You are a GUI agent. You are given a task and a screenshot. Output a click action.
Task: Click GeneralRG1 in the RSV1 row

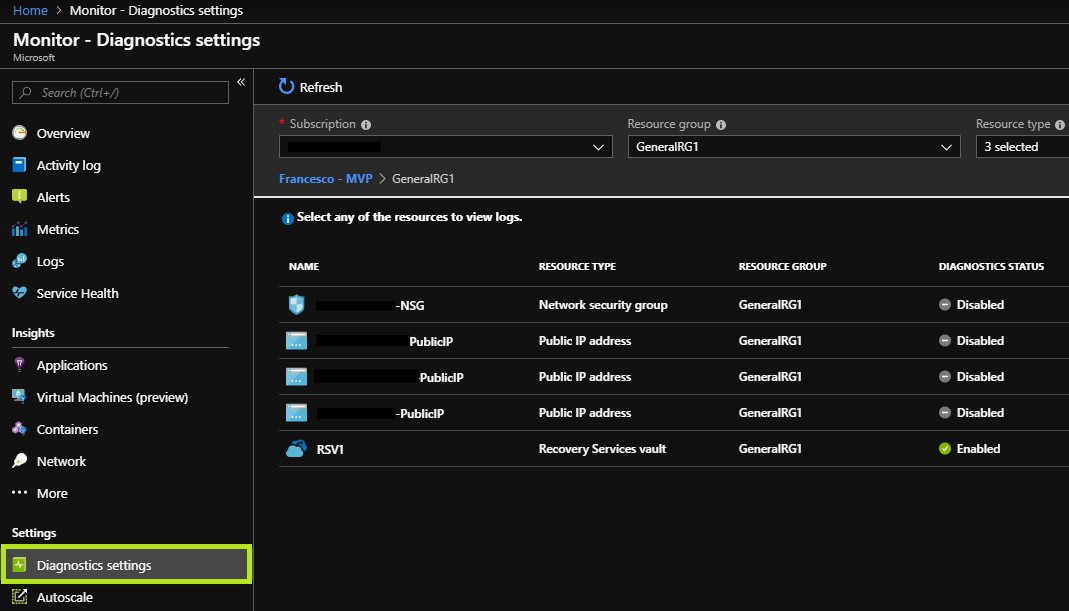click(770, 449)
